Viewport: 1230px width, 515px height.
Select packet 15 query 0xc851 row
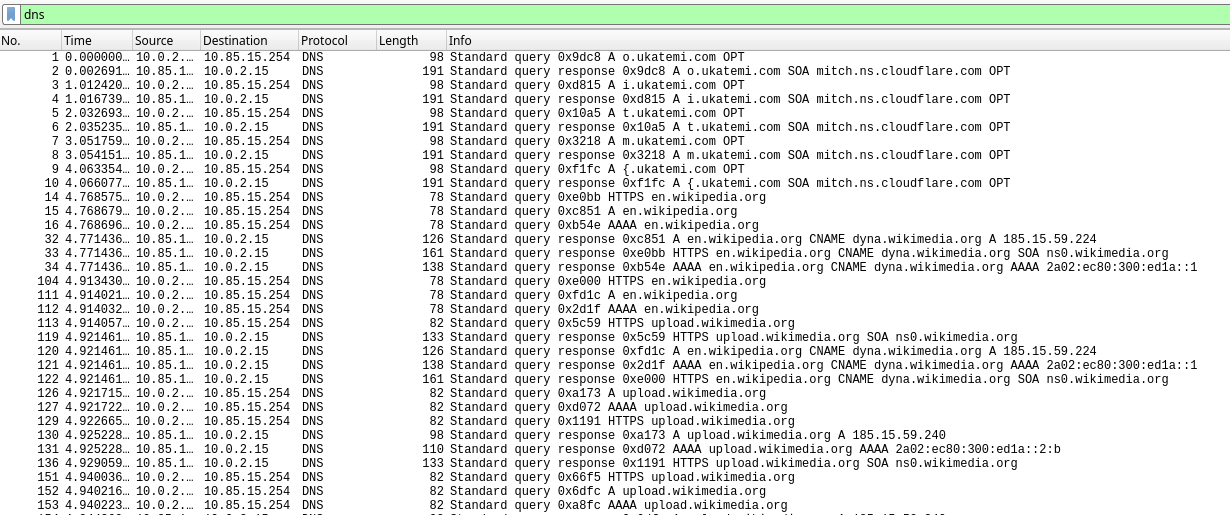coord(615,212)
